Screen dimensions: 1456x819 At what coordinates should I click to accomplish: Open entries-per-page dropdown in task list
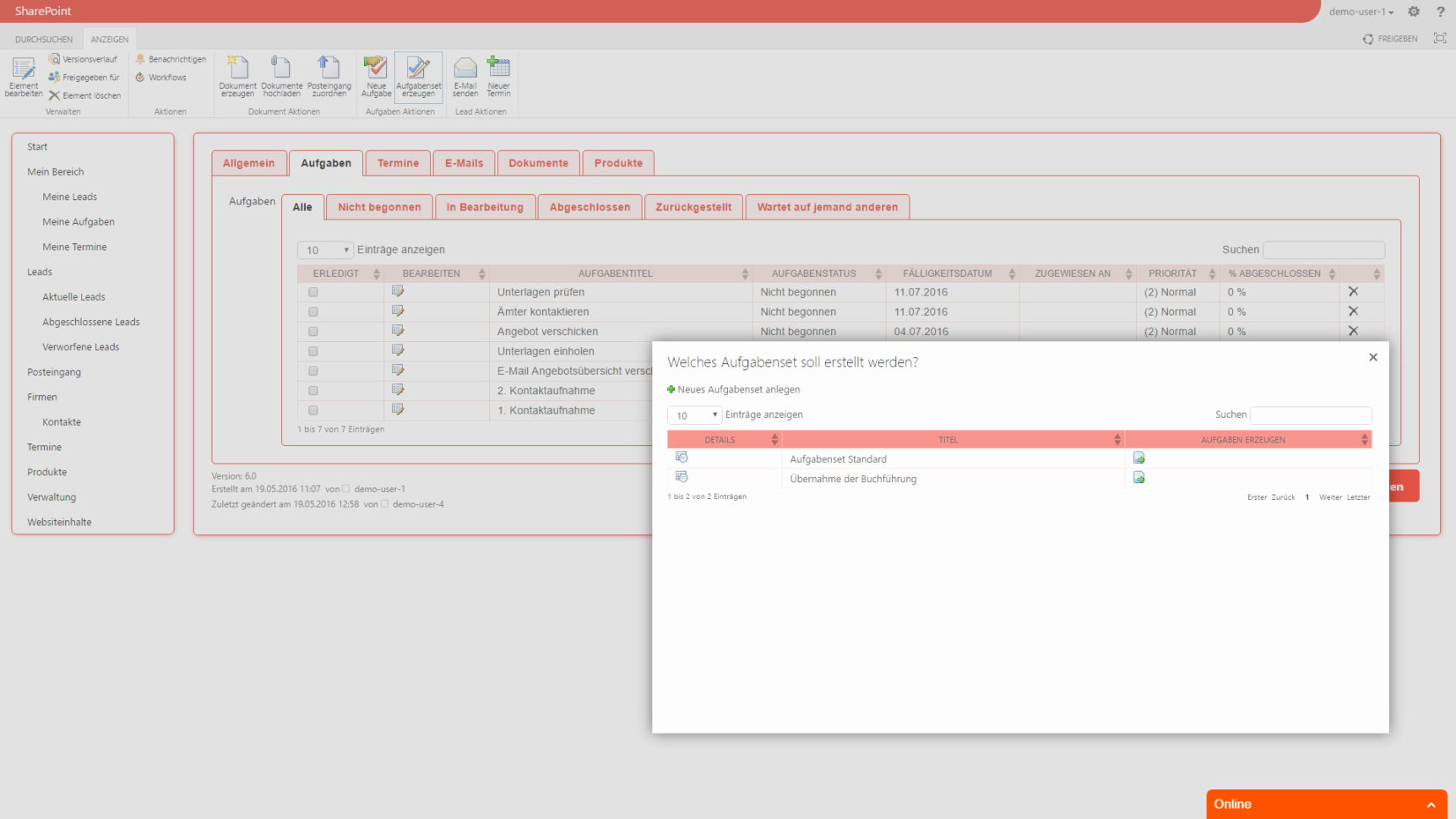(325, 250)
